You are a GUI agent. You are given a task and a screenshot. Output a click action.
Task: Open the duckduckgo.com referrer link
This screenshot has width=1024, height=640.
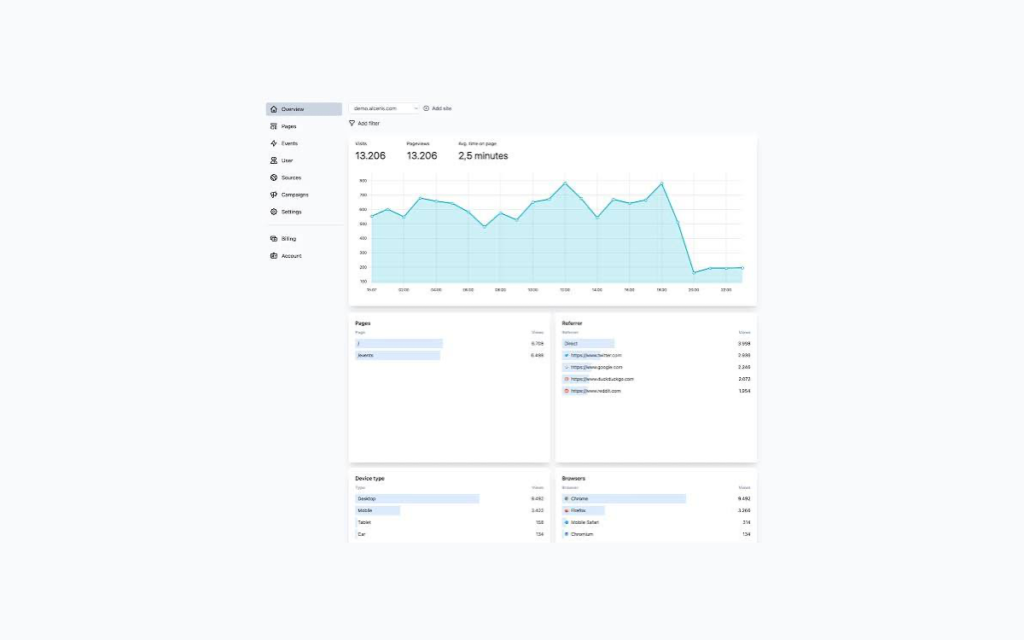(x=602, y=379)
